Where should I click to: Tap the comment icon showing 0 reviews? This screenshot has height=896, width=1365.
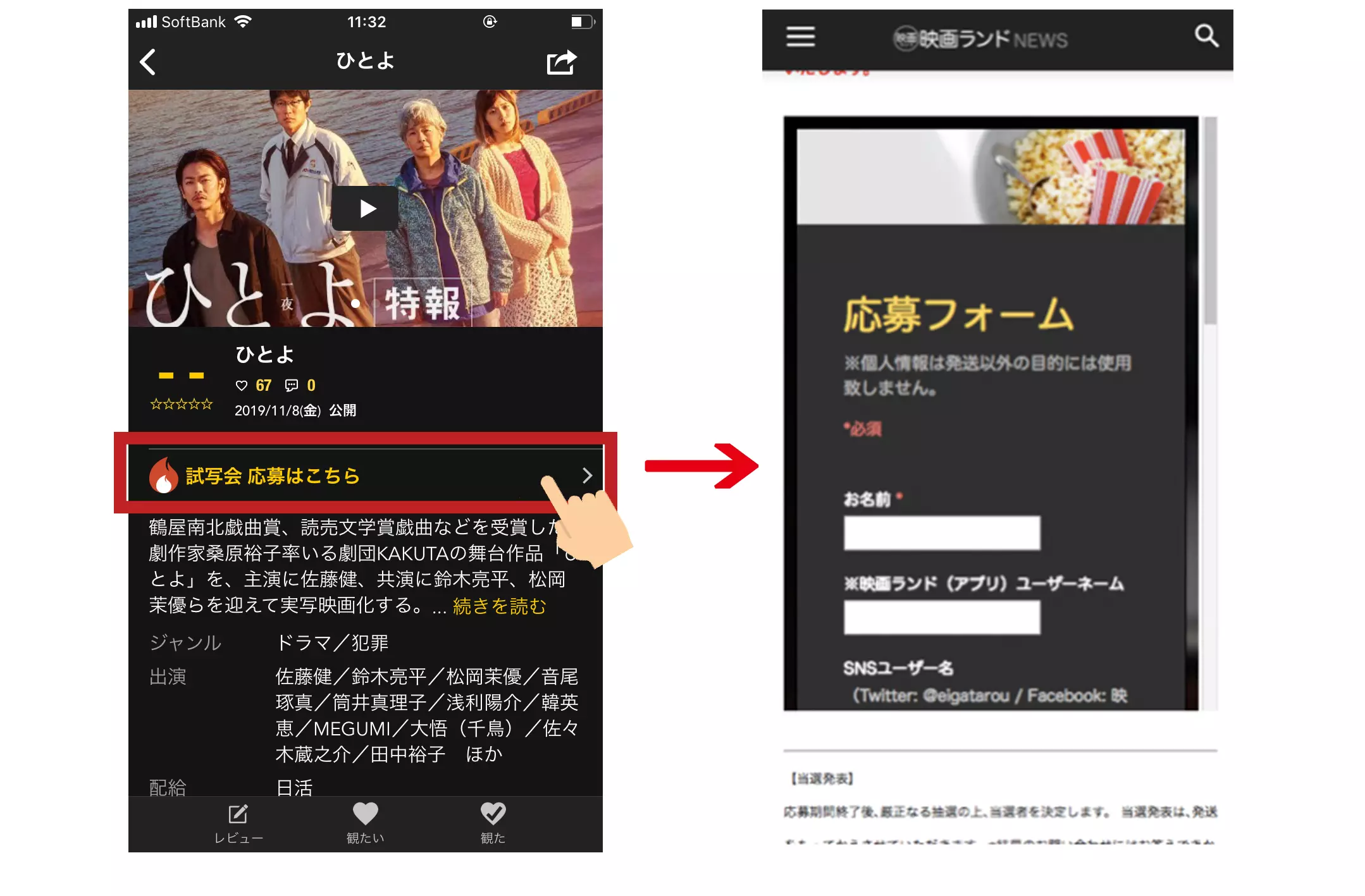pyautogui.click(x=292, y=385)
